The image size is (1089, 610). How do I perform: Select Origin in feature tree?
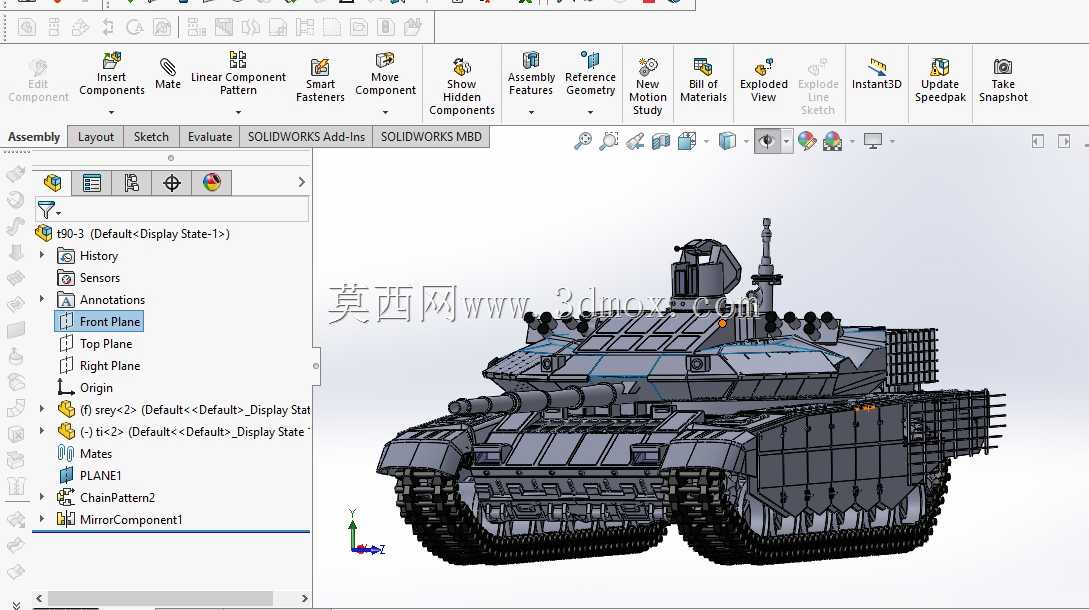[x=85, y=388]
